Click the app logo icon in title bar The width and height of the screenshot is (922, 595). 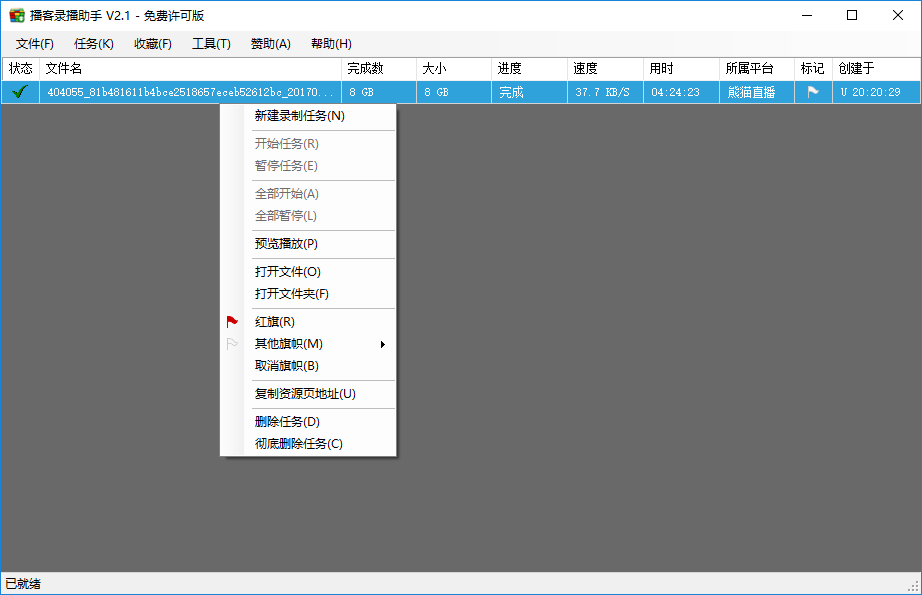[16, 15]
